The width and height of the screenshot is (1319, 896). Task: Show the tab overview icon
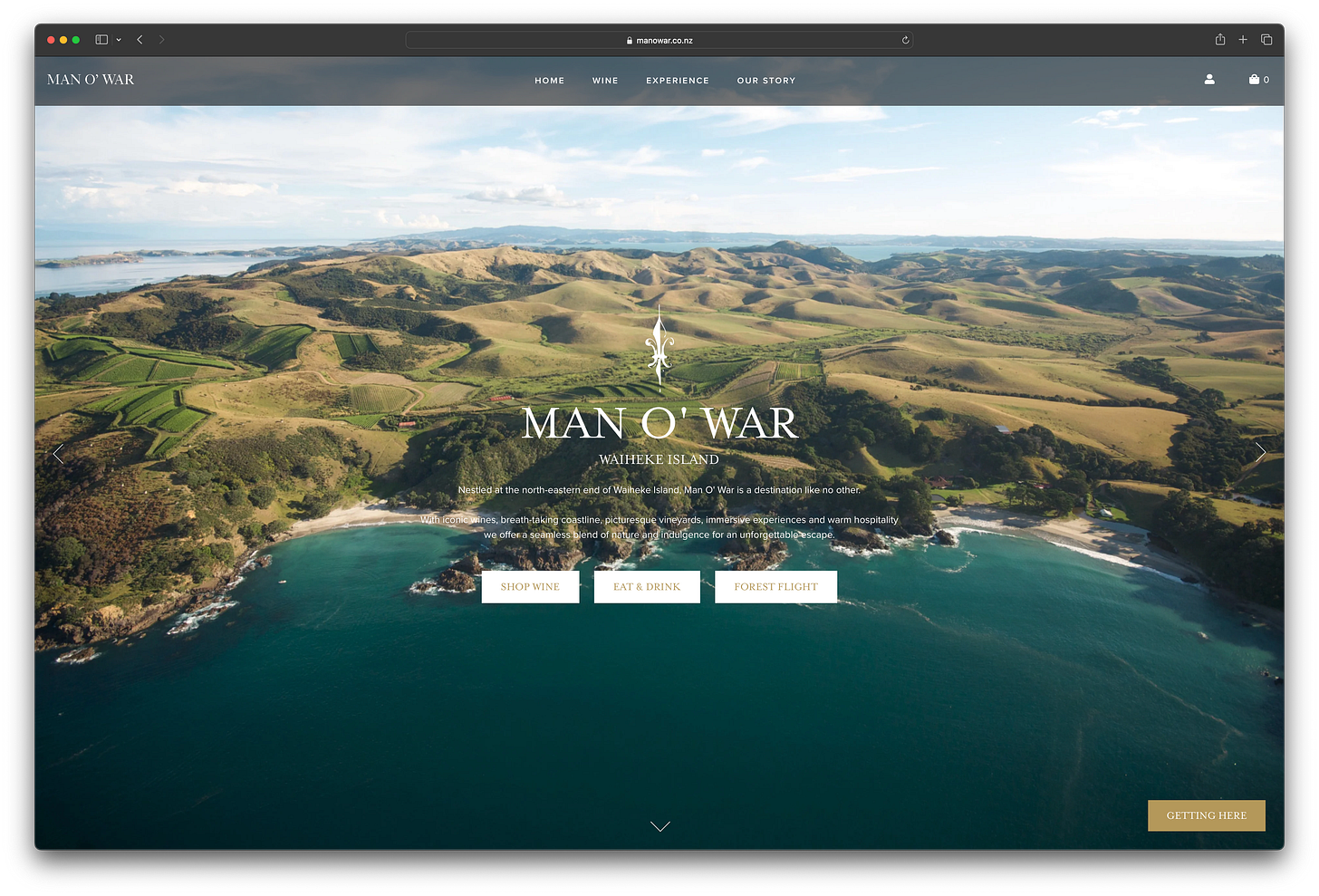pos(1266,40)
